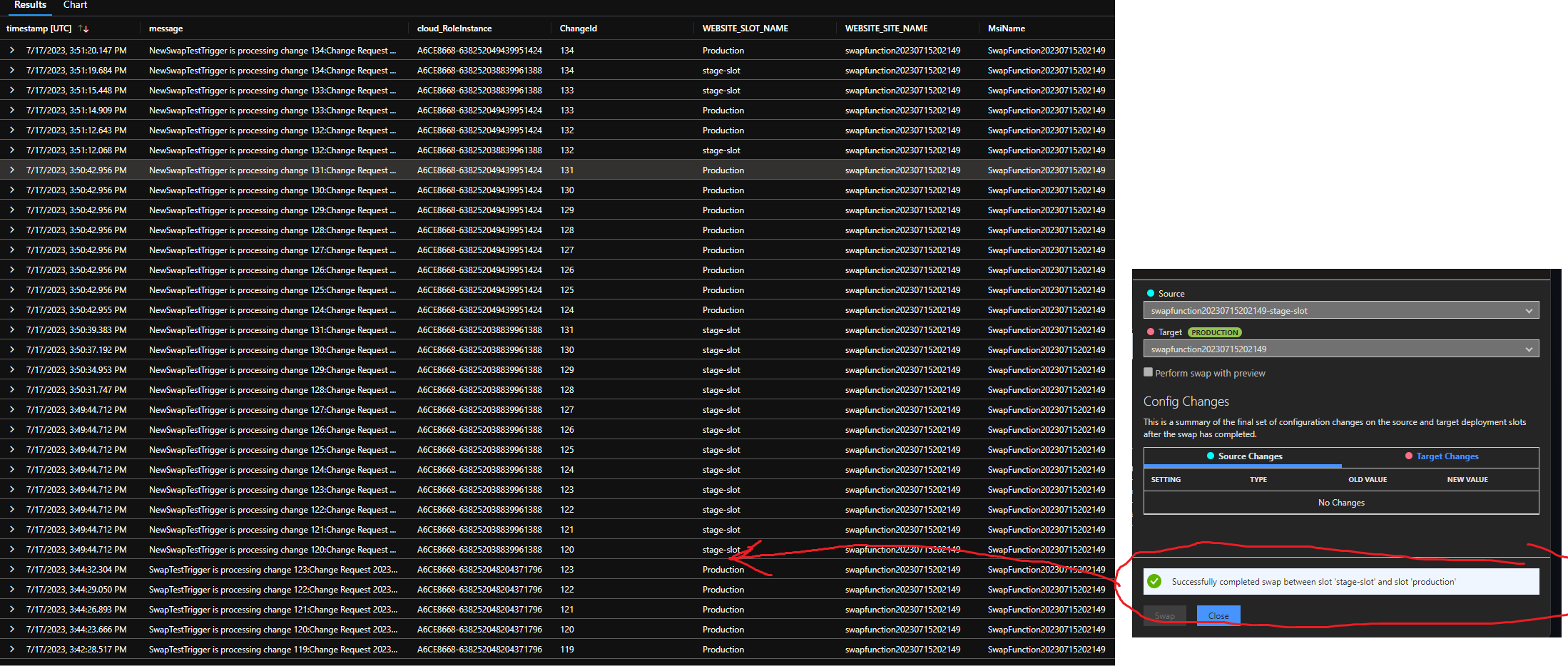1568x666 pixels.
Task: Click the disabled Swap button
Action: click(1164, 615)
